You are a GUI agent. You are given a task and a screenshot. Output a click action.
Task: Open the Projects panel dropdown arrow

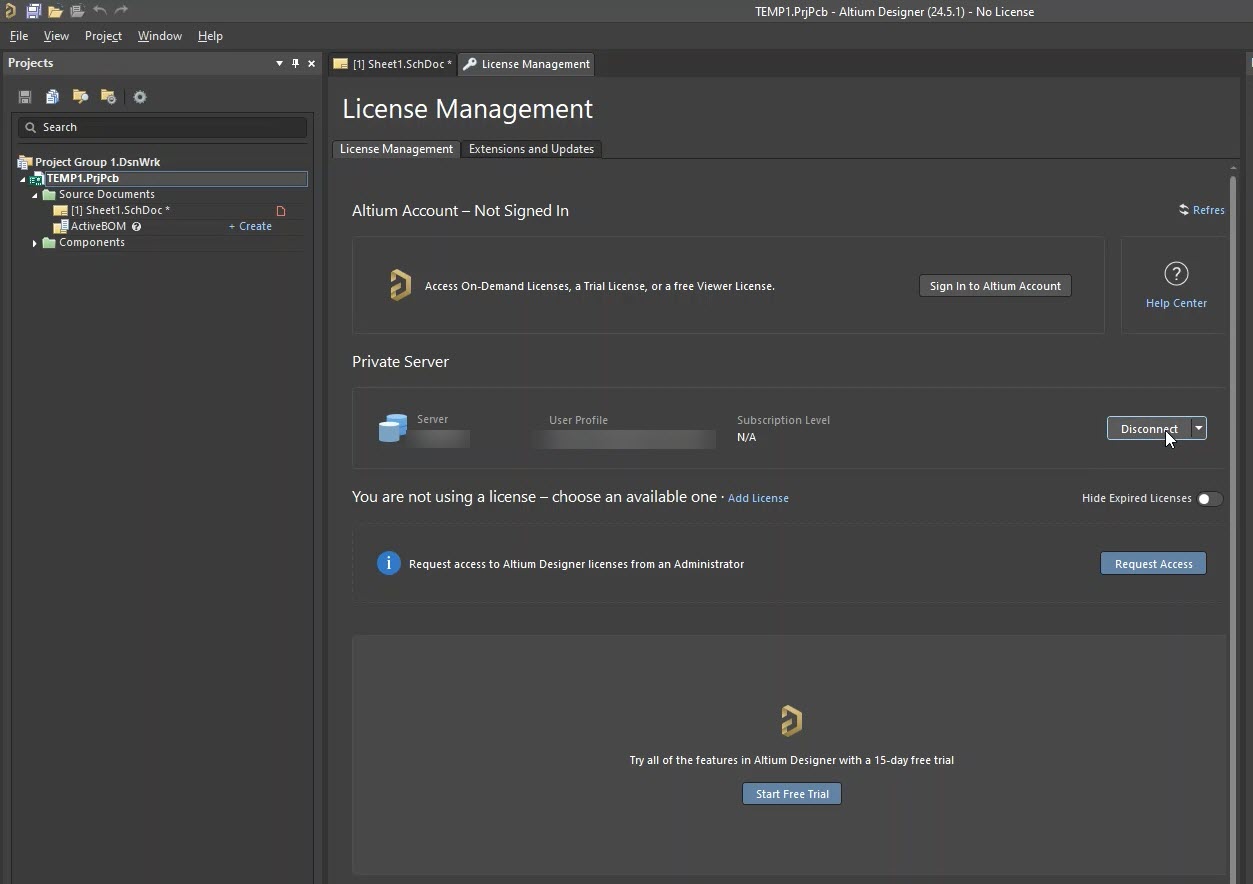279,63
